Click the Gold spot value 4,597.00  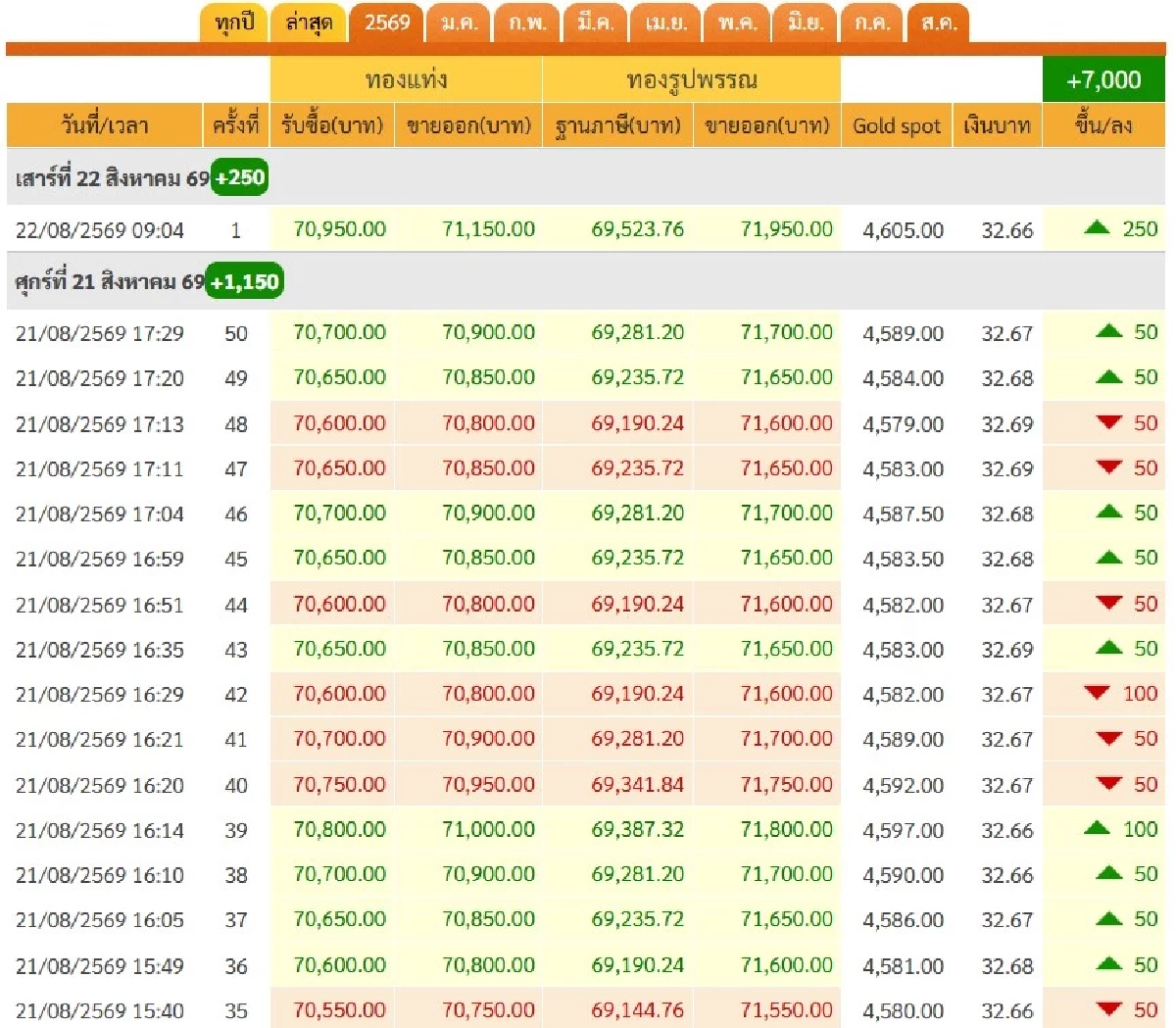903,830
